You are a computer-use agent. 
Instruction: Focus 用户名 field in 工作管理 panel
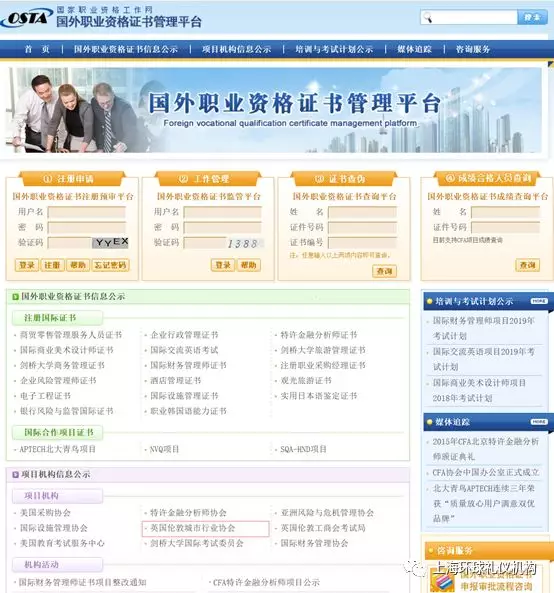[x=222, y=212]
